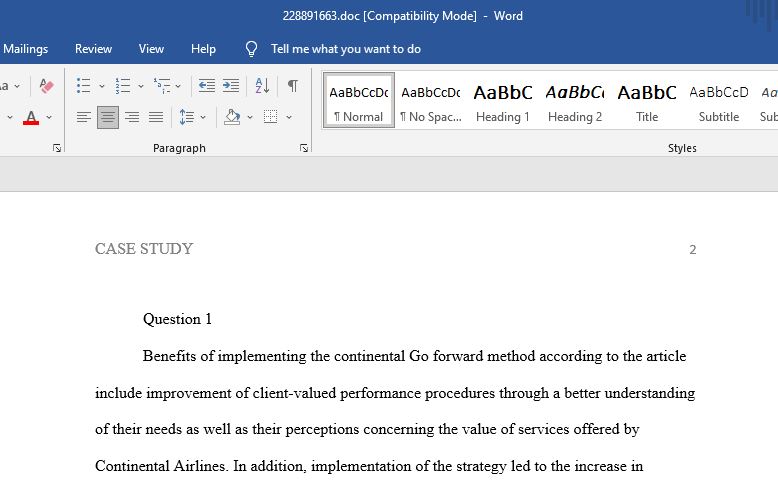Open the Mailings tab
Screen dimensions: 778x488
(x=25, y=49)
